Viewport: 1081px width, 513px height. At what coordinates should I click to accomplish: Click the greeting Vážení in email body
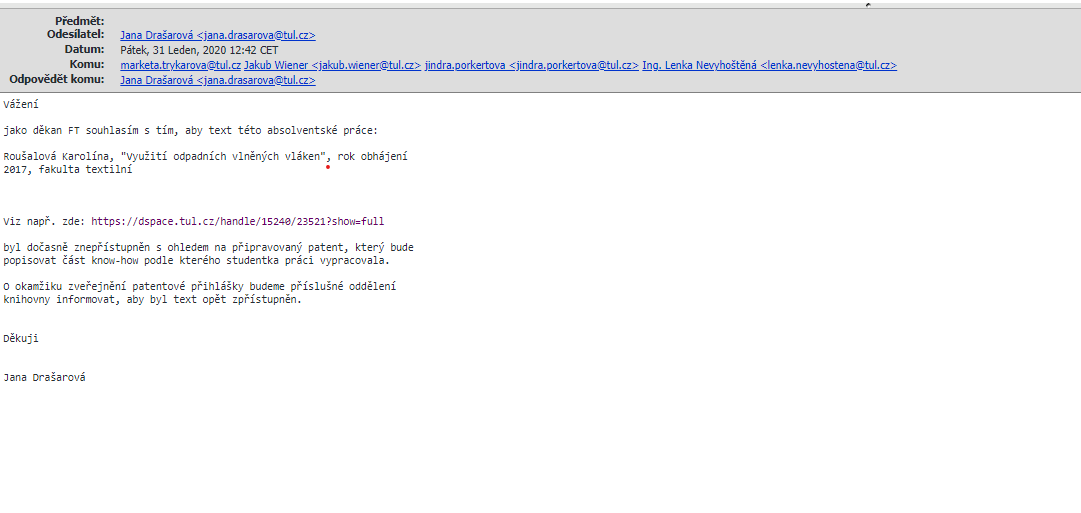tap(21, 104)
